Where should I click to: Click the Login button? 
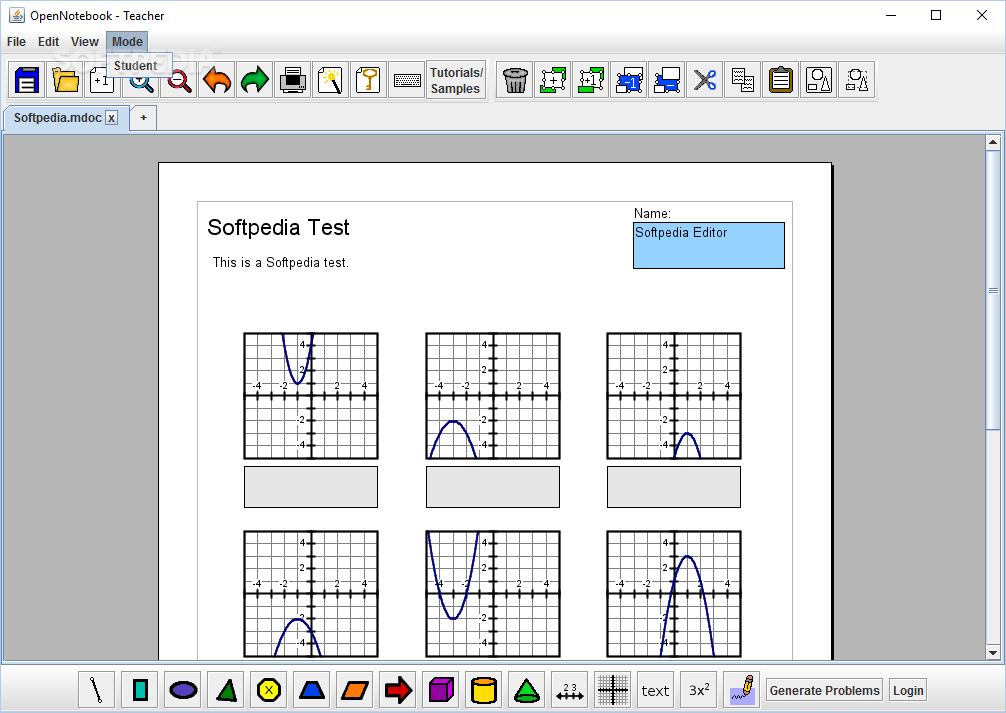[908, 691]
